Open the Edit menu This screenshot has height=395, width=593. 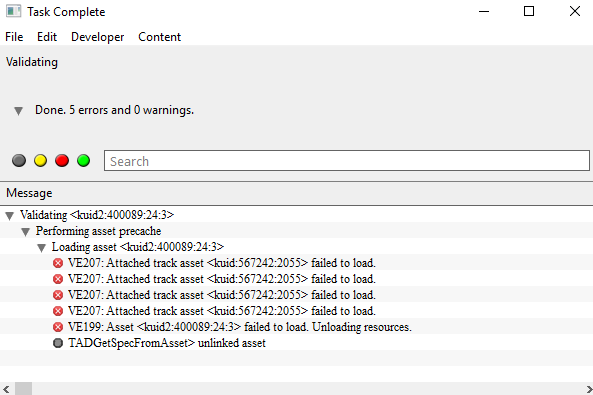point(47,37)
